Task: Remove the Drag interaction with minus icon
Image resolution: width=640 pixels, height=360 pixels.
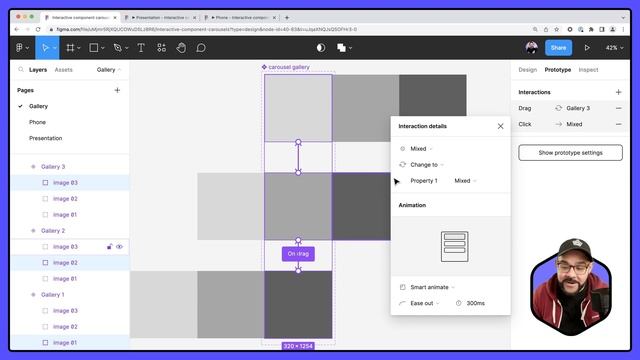Action: pyautogui.click(x=618, y=108)
